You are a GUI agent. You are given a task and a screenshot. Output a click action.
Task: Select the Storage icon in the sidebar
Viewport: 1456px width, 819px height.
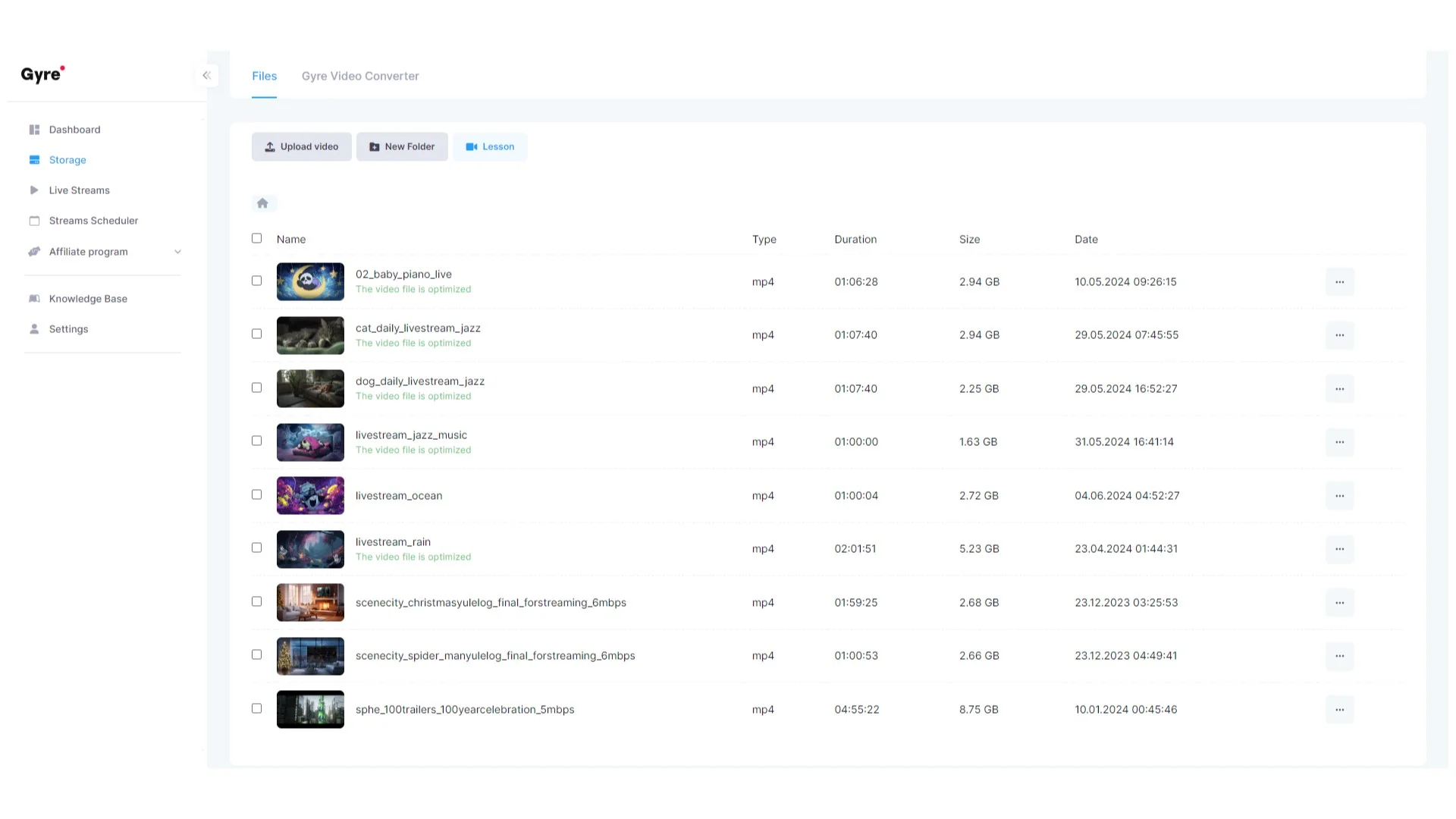(34, 159)
